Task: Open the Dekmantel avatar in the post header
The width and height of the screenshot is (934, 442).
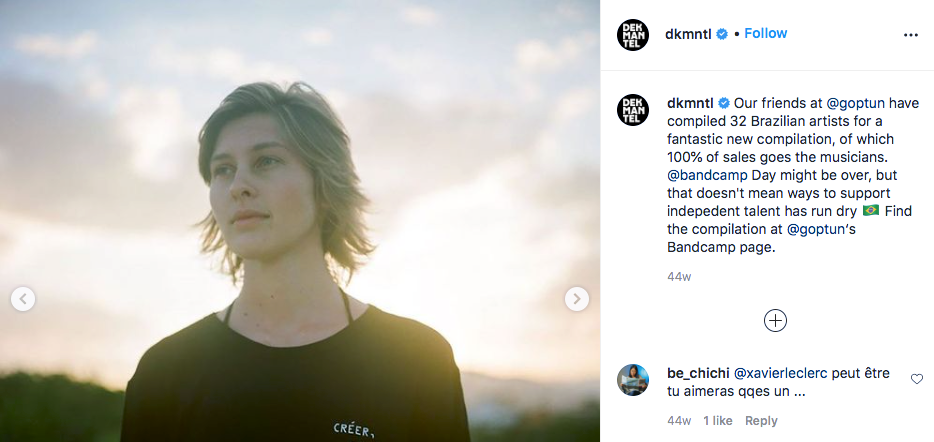Action: pos(633,34)
